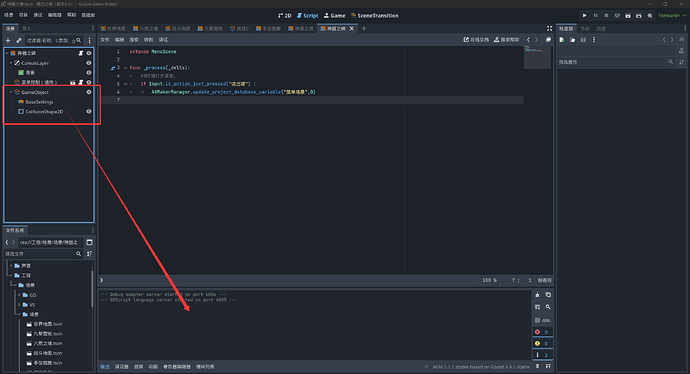Add a new child node with plus icon
Viewport: 690px width, 374px height.
click(x=8, y=40)
